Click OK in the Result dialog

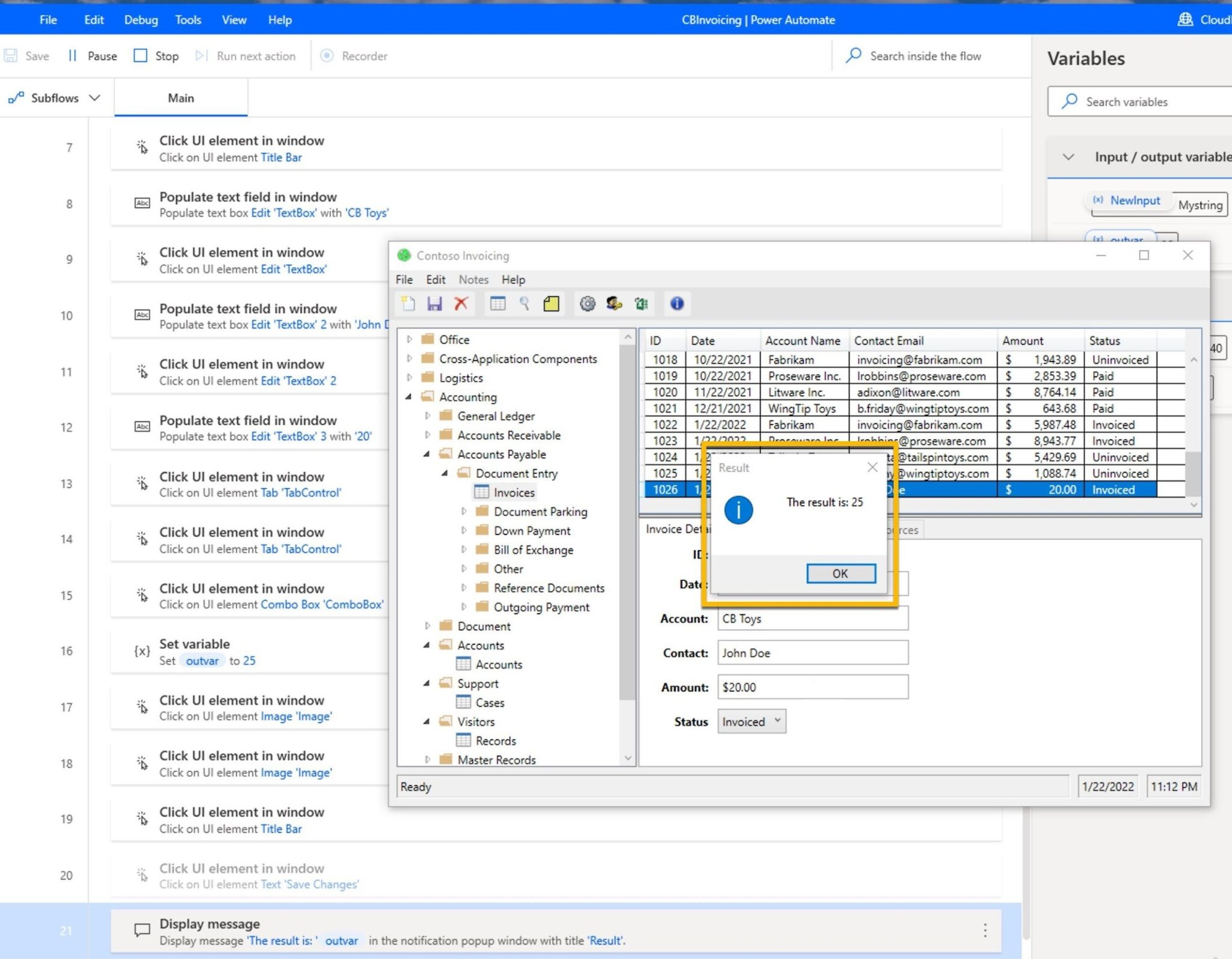[x=840, y=574]
